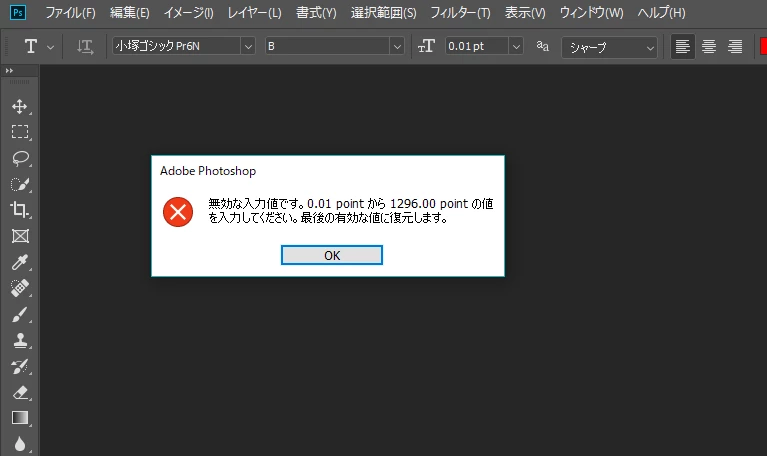Select the Frame tool
This screenshot has width=767, height=456.
(20, 236)
